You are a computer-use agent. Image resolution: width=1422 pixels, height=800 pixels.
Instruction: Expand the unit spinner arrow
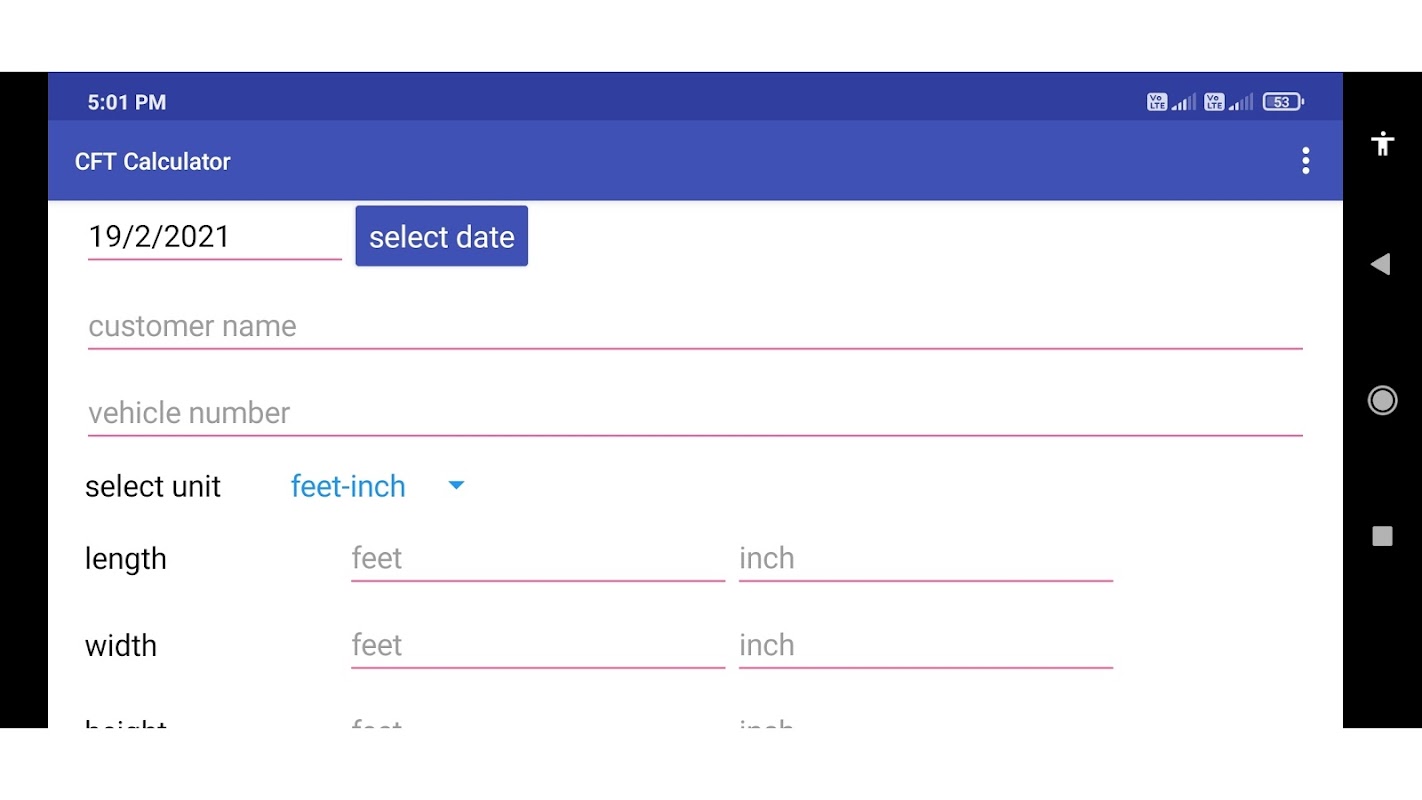click(x=456, y=486)
